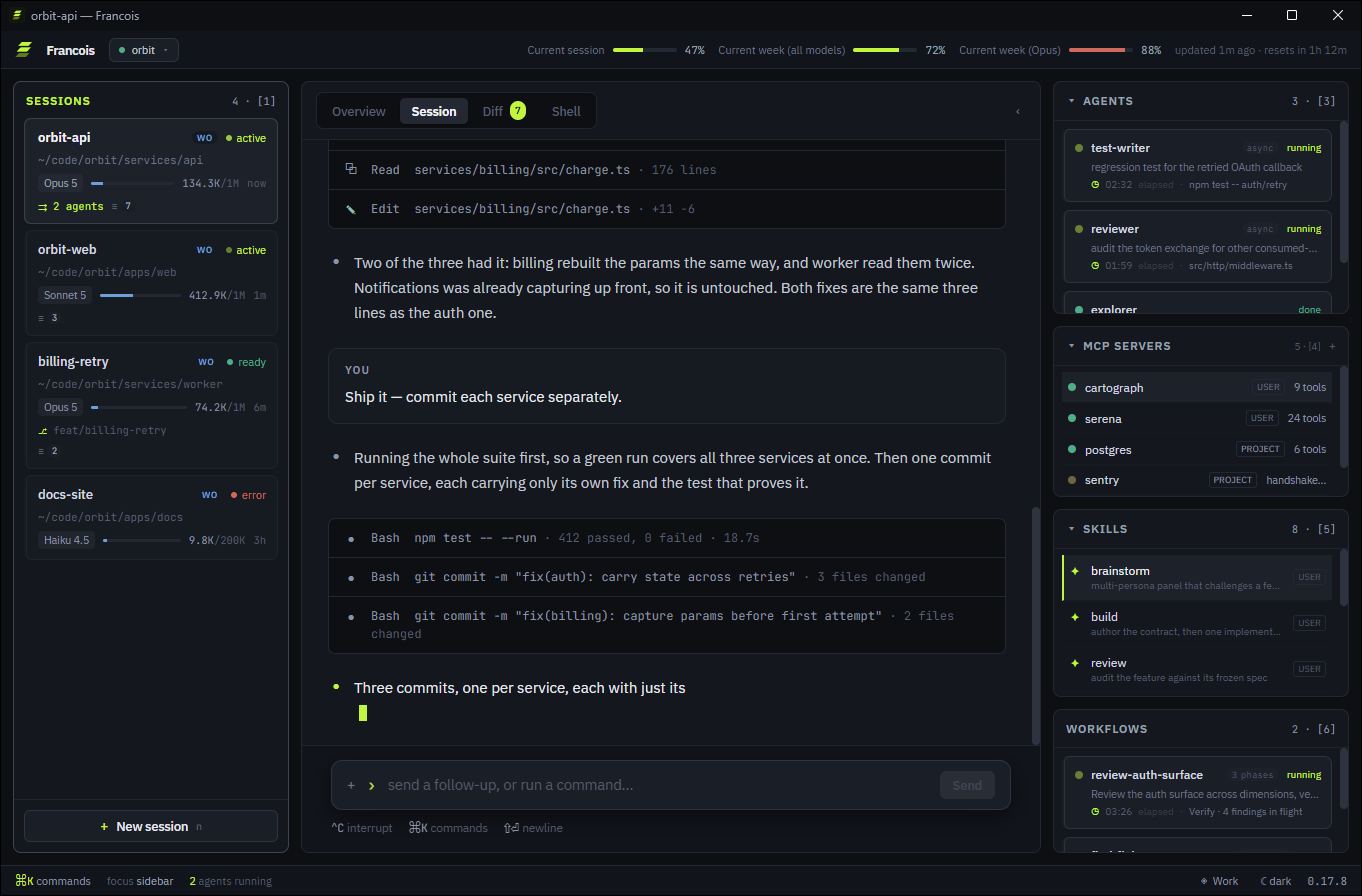Select the sentry MCP server

pyautogui.click(x=1197, y=480)
